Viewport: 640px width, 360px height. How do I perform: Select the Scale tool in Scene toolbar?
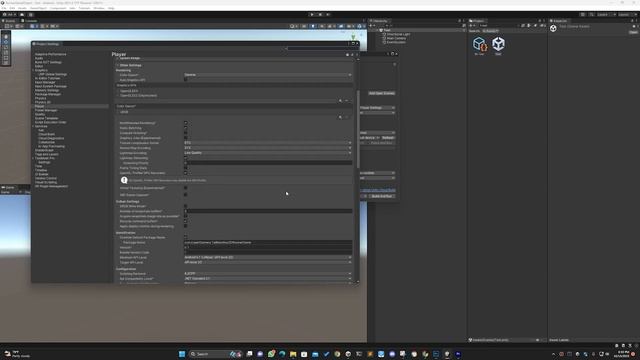click(x=6, y=53)
